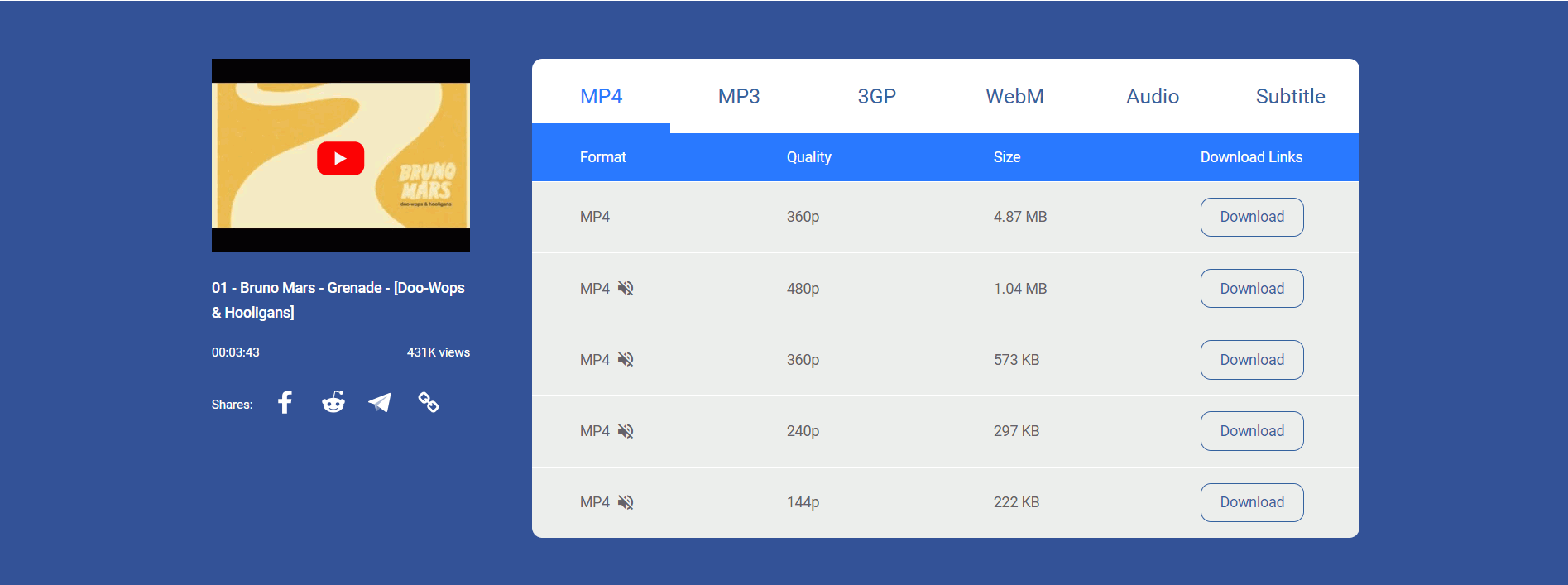Viewport: 1568px width, 585px height.
Task: Switch to the MP4 tab
Action: [x=601, y=96]
